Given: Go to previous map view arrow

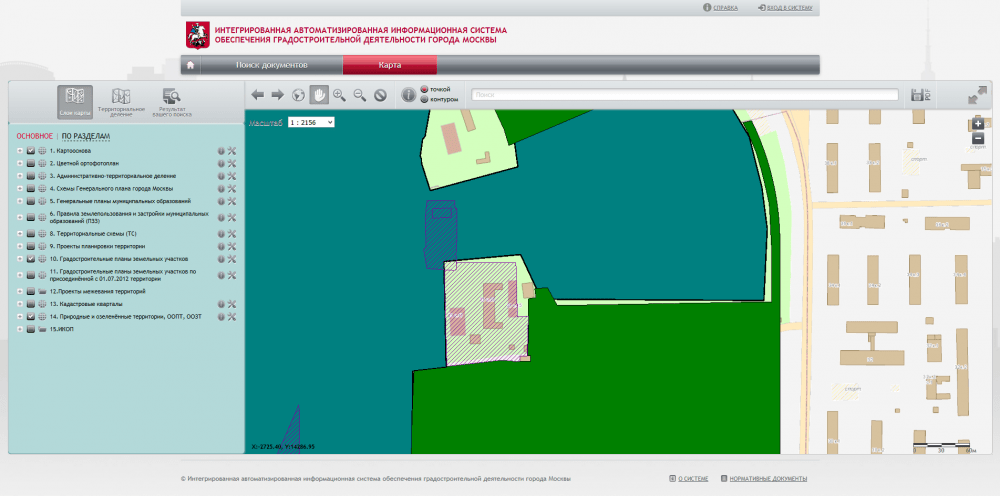Looking at the screenshot, I should [257, 95].
